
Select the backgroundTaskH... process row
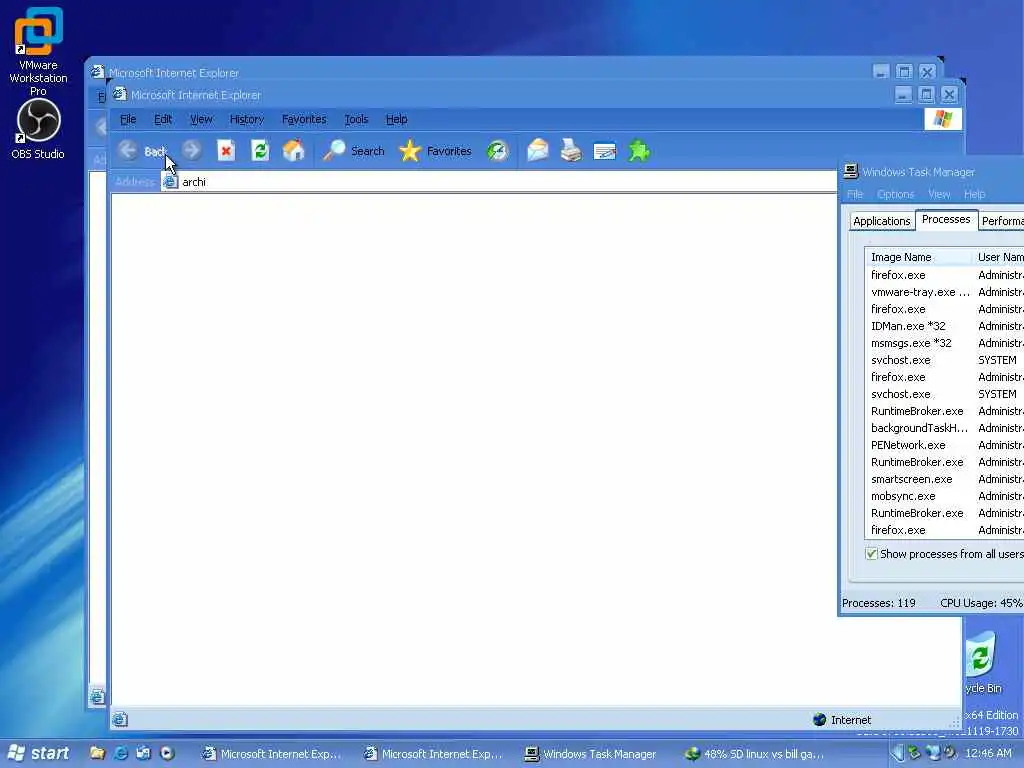point(944,428)
